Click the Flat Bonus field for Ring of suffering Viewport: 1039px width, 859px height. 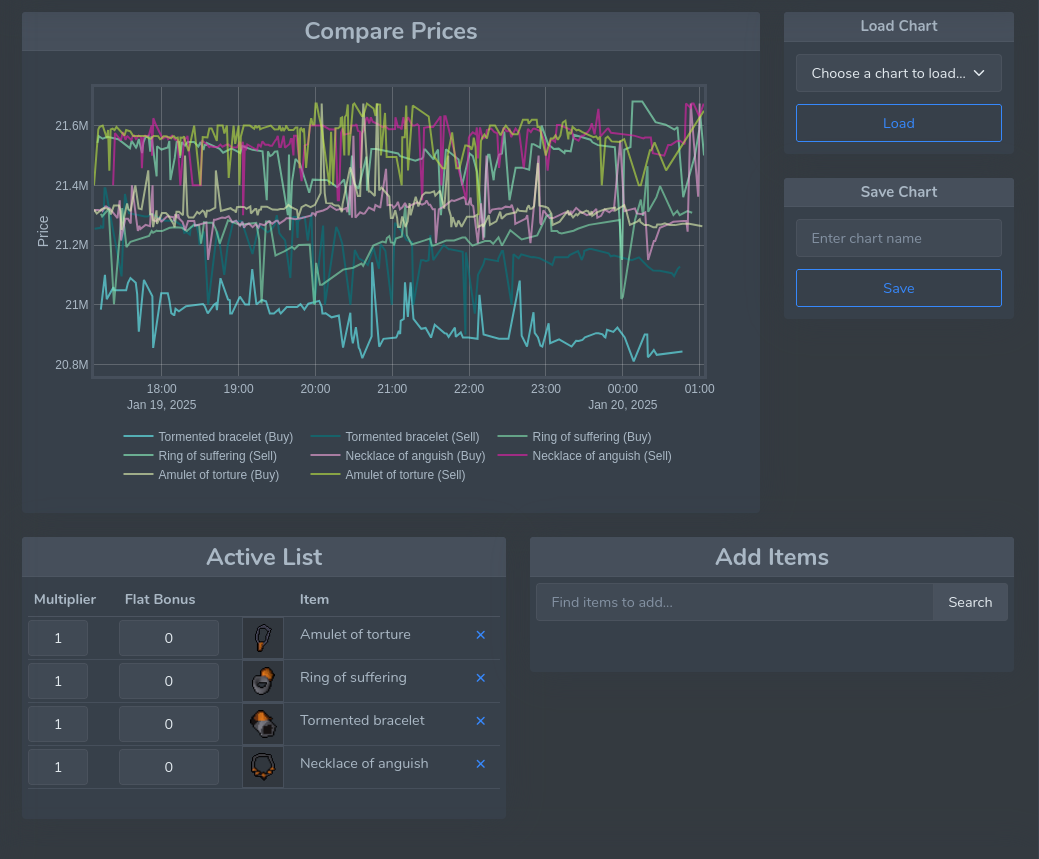coord(168,681)
